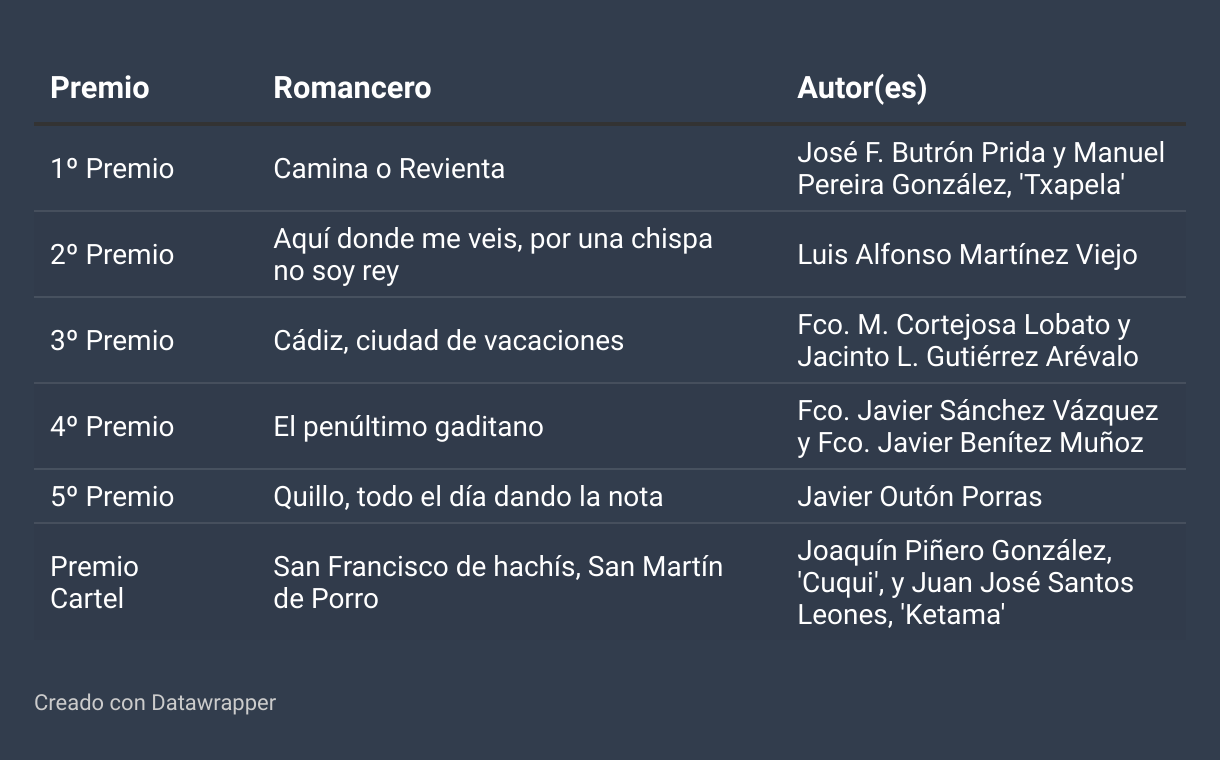
Task: Select the Camina o Revienta cell
Action: tap(389, 169)
